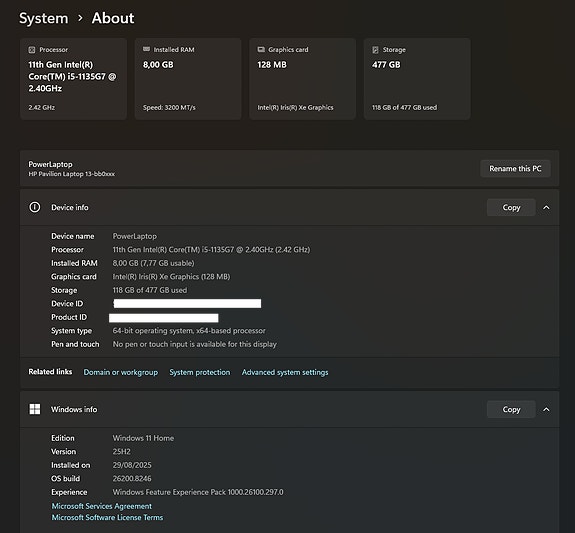
Task: Click the Storage drive icon
Action: 375,50
